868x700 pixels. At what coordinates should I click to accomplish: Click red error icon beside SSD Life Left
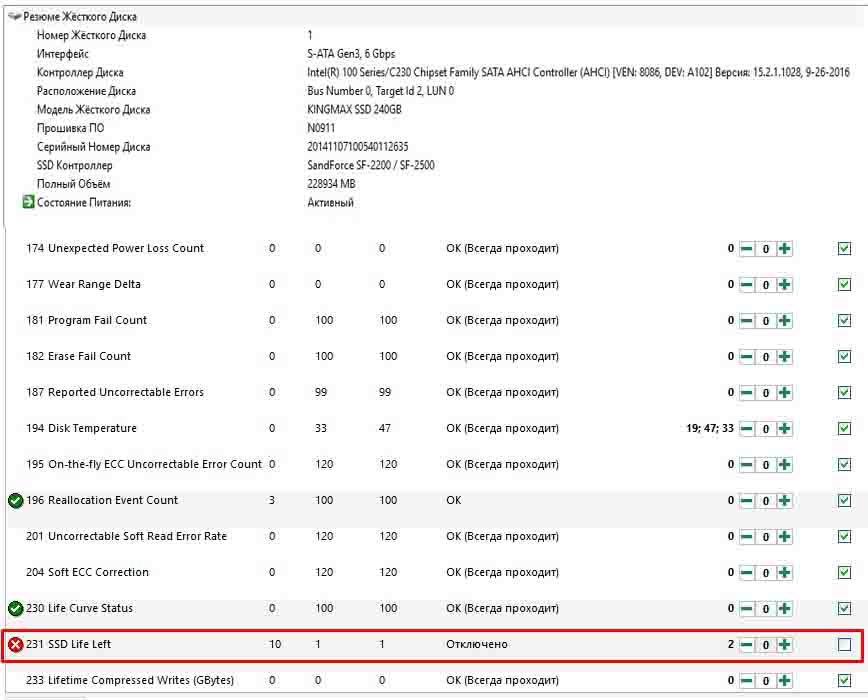pos(16,645)
